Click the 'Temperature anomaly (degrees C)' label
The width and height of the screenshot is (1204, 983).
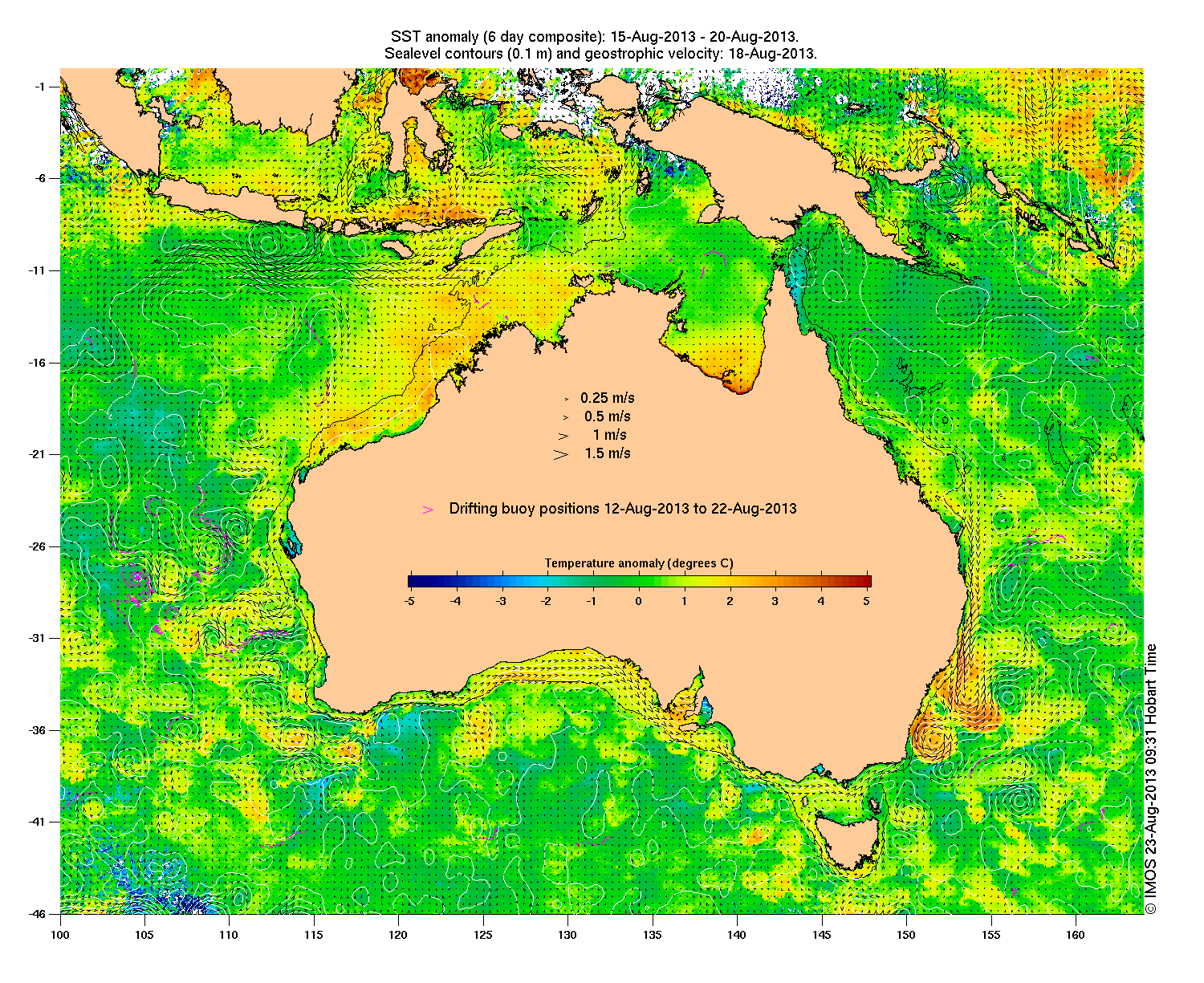639,563
